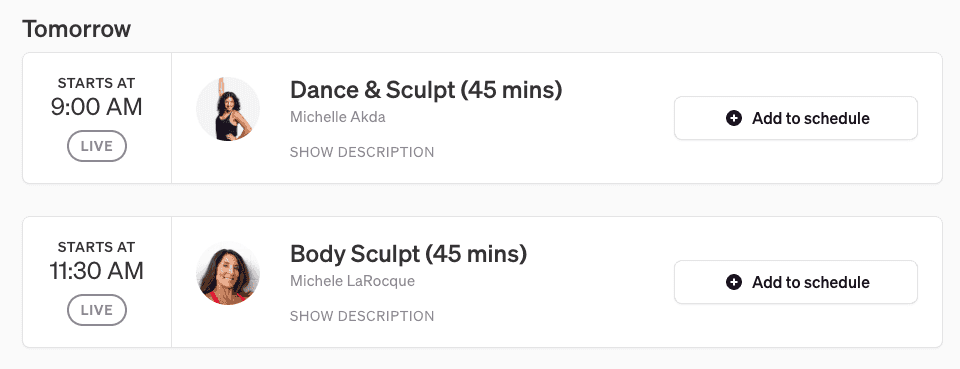
Task: Select instructor name Michelle Akda
Action: (x=337, y=117)
